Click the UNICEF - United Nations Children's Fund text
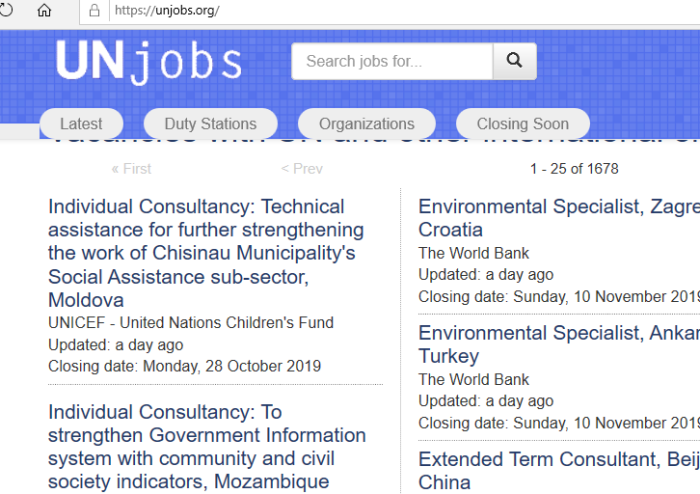The height and width of the screenshot is (494, 700). (191, 322)
